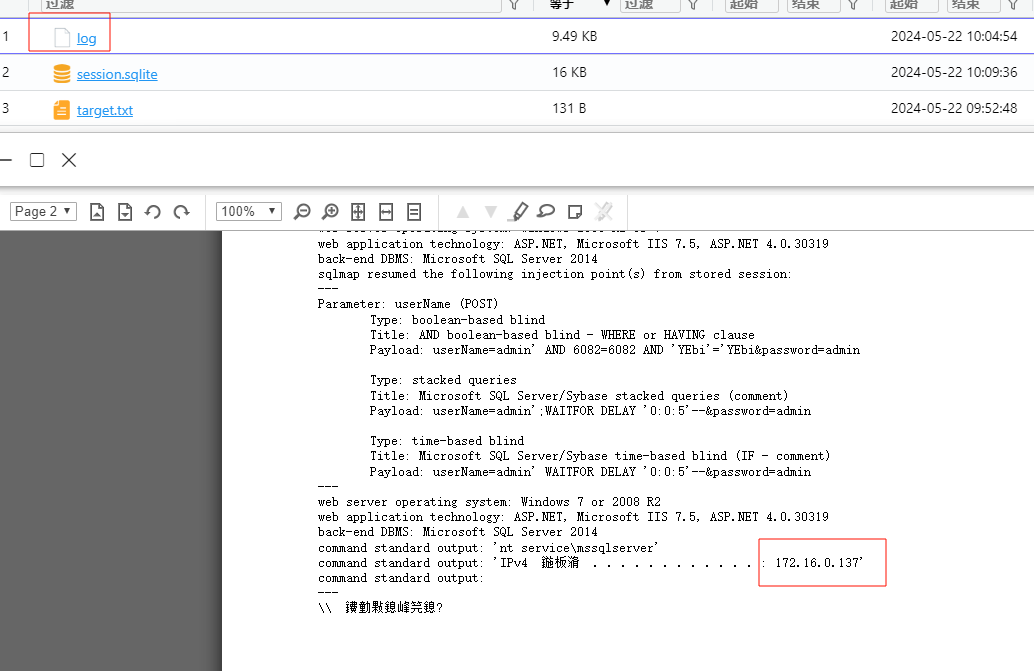Viewport: 1034px width, 671px height.
Task: Click row number 3 in the file list
Action: coord(6,108)
